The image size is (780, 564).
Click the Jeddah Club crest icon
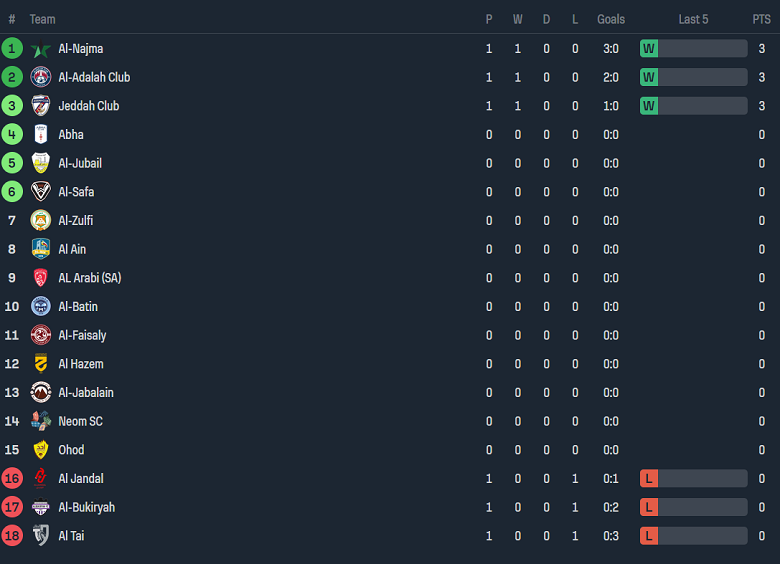click(41, 106)
